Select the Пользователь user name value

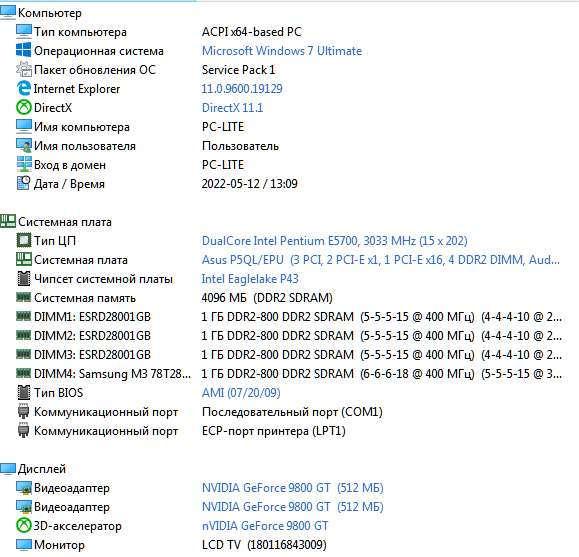240,146
